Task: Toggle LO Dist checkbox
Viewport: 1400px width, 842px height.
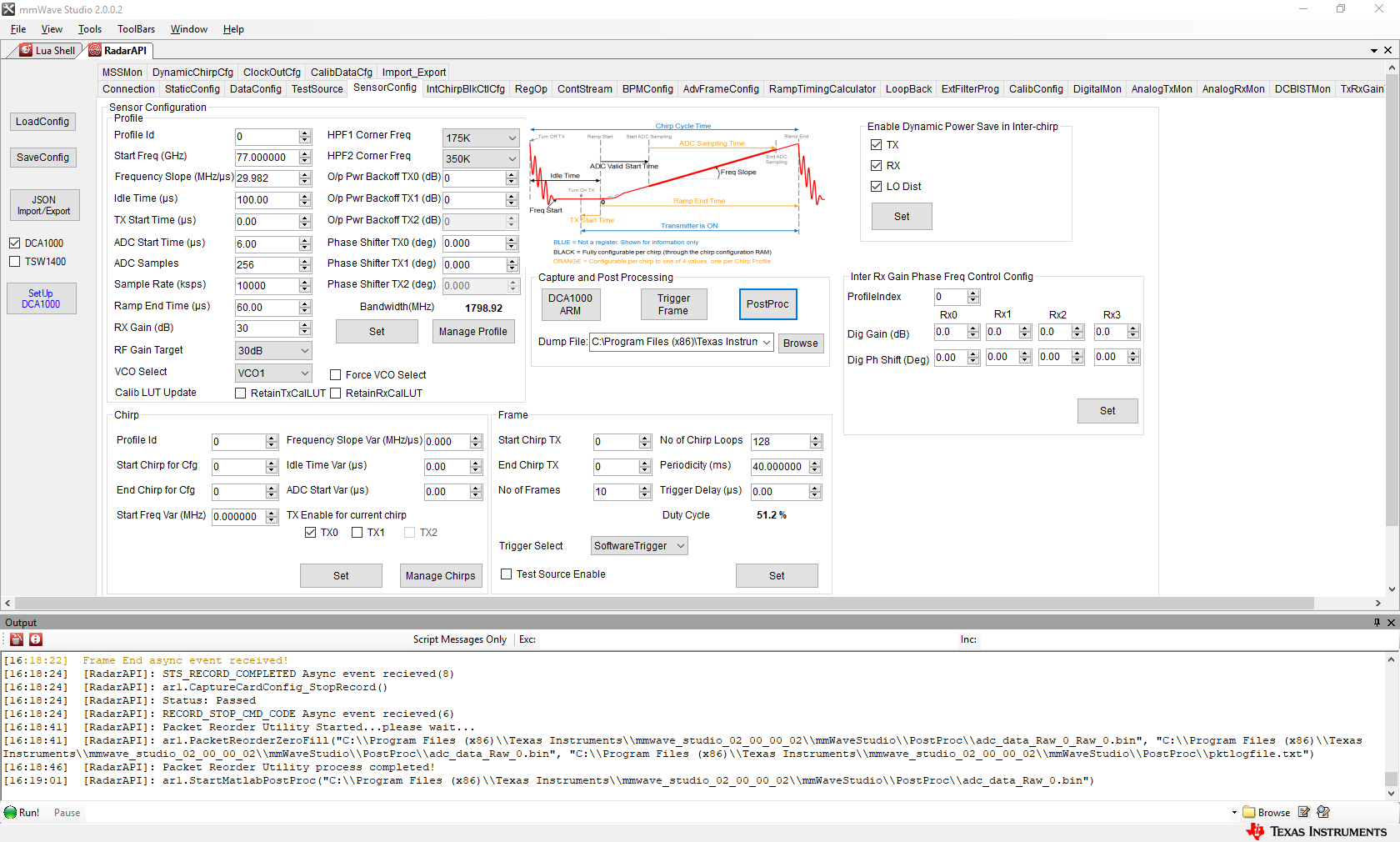Action: pyautogui.click(x=876, y=187)
